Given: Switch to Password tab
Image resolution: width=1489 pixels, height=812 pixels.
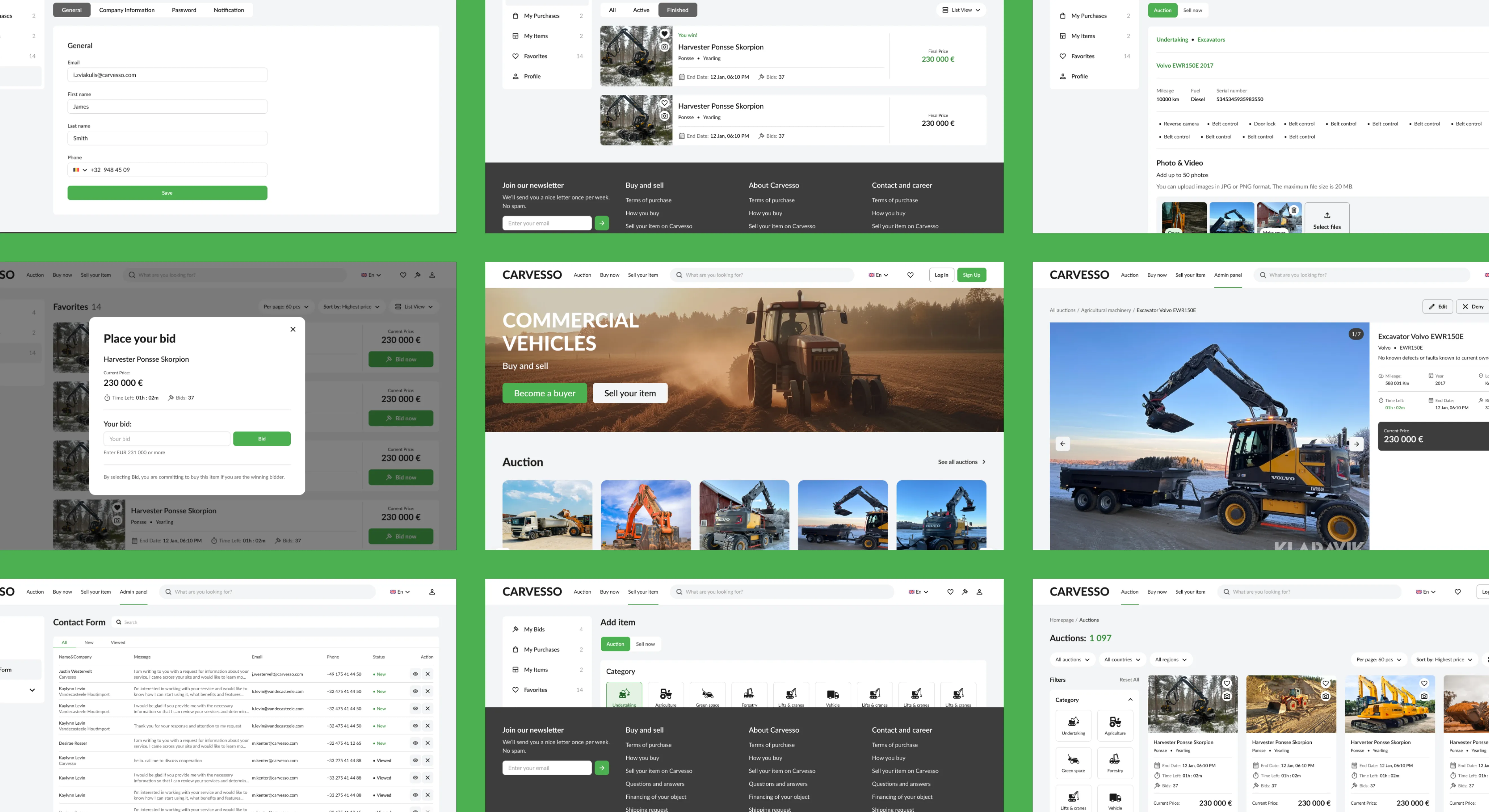Looking at the screenshot, I should (x=184, y=10).
